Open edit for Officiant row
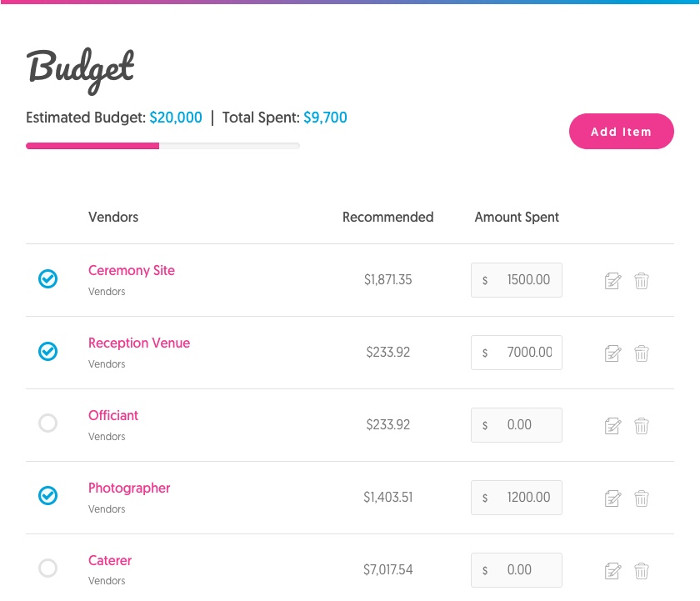700x601 pixels. pos(613,426)
